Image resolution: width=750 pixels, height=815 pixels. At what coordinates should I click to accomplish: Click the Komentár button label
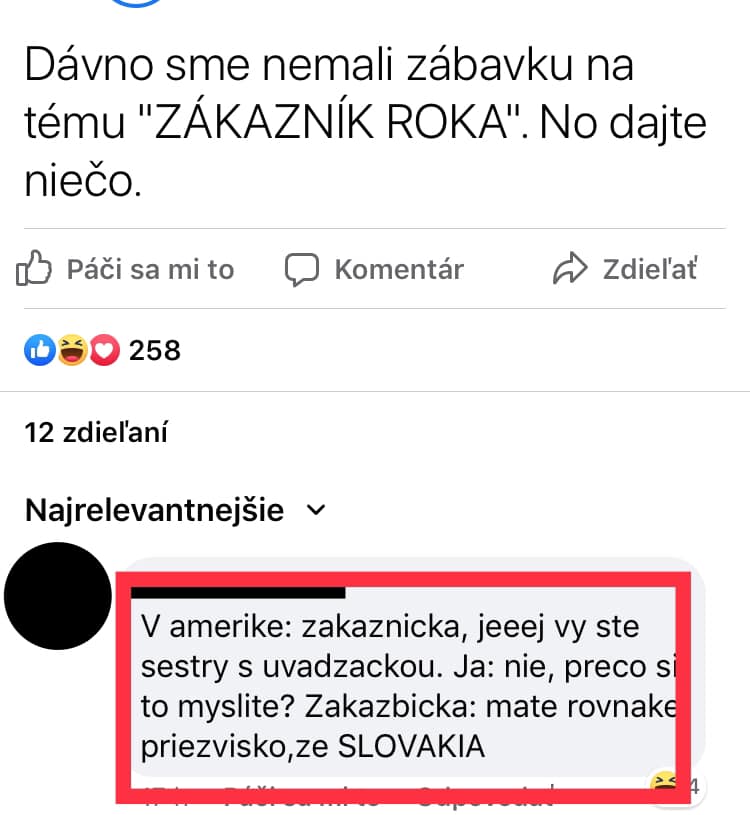(399, 269)
